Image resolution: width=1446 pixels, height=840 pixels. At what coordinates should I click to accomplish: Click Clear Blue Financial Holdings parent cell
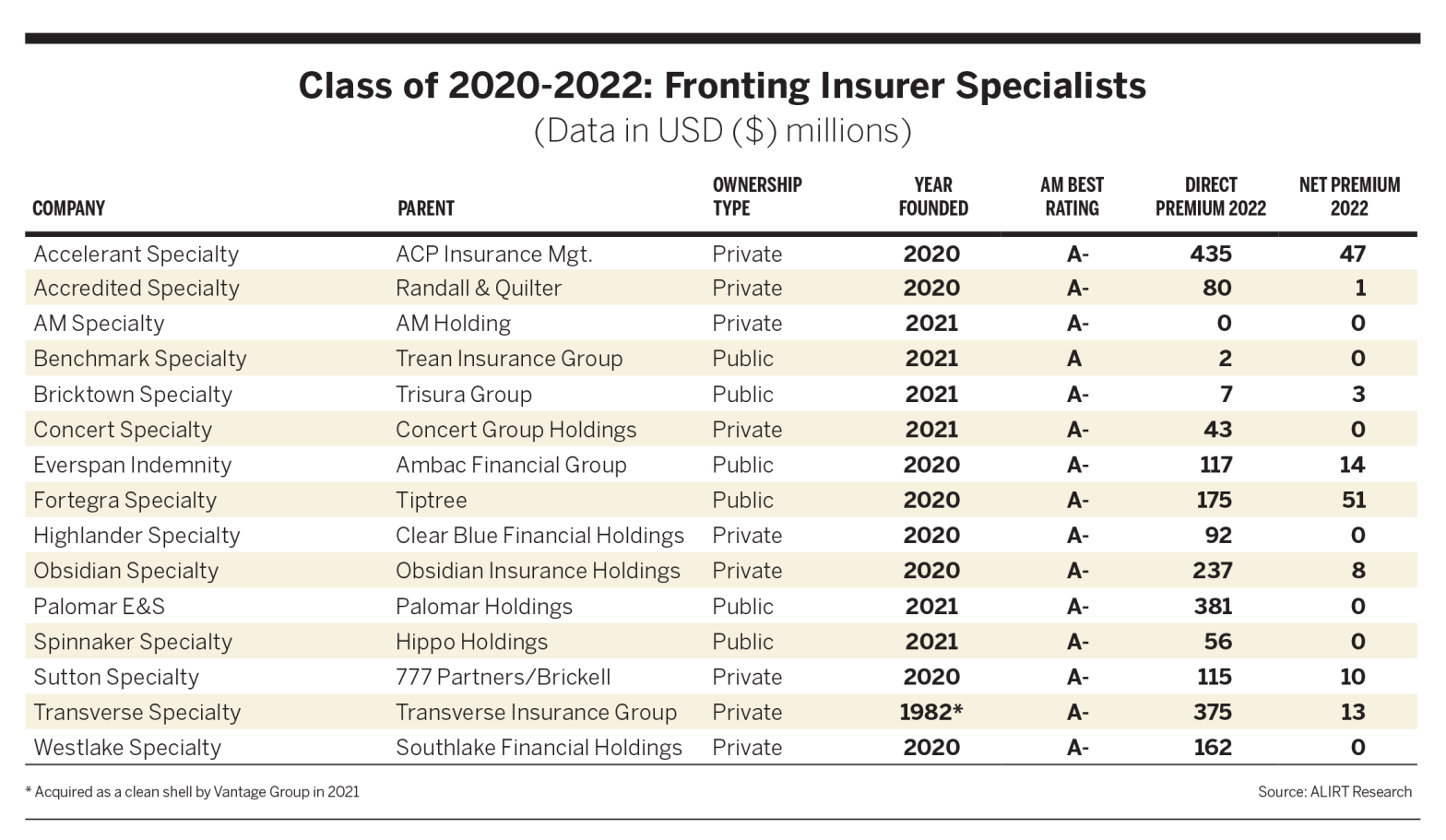539,536
